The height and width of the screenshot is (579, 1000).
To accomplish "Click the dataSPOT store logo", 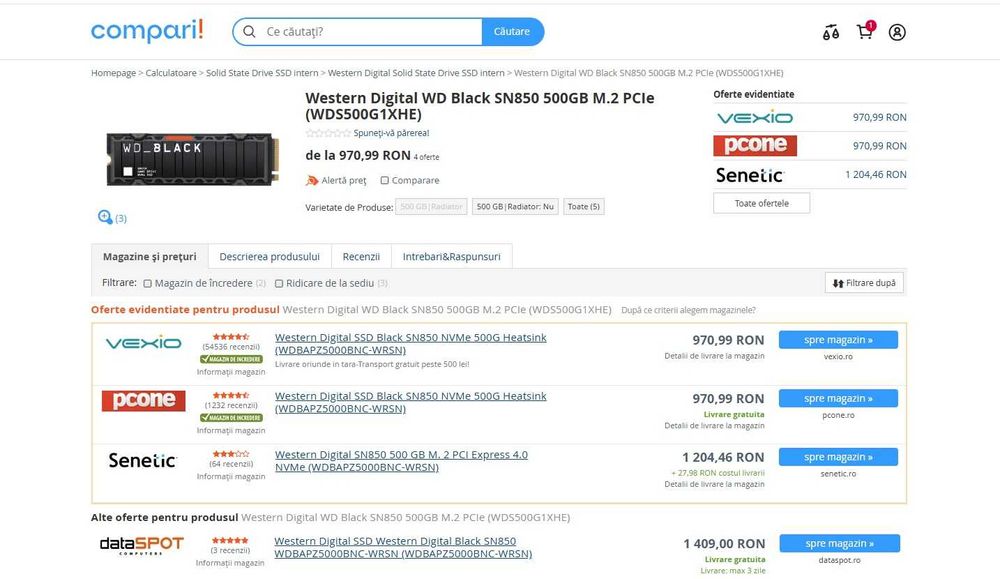I will point(142,545).
